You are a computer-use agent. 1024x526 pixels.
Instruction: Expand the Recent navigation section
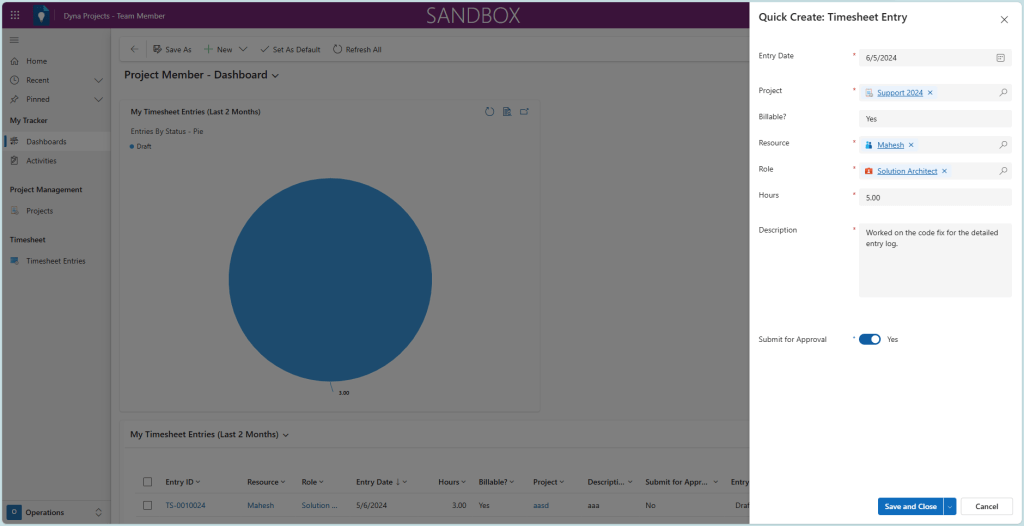[98, 80]
